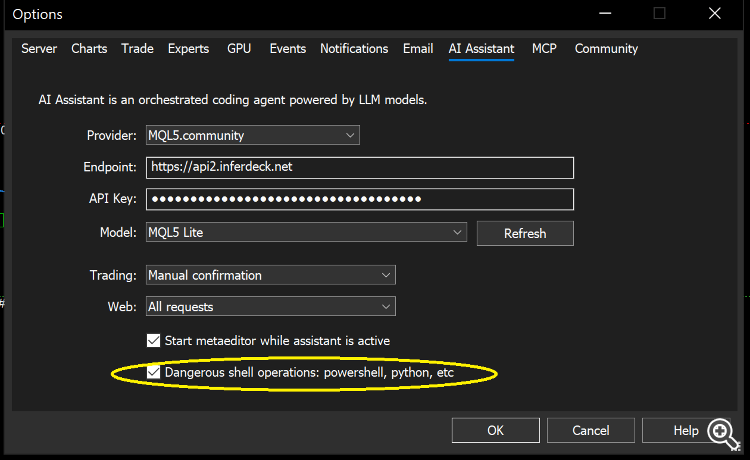Screen dimensions: 750x460
Task: Open the GPU tab
Action: [239, 49]
